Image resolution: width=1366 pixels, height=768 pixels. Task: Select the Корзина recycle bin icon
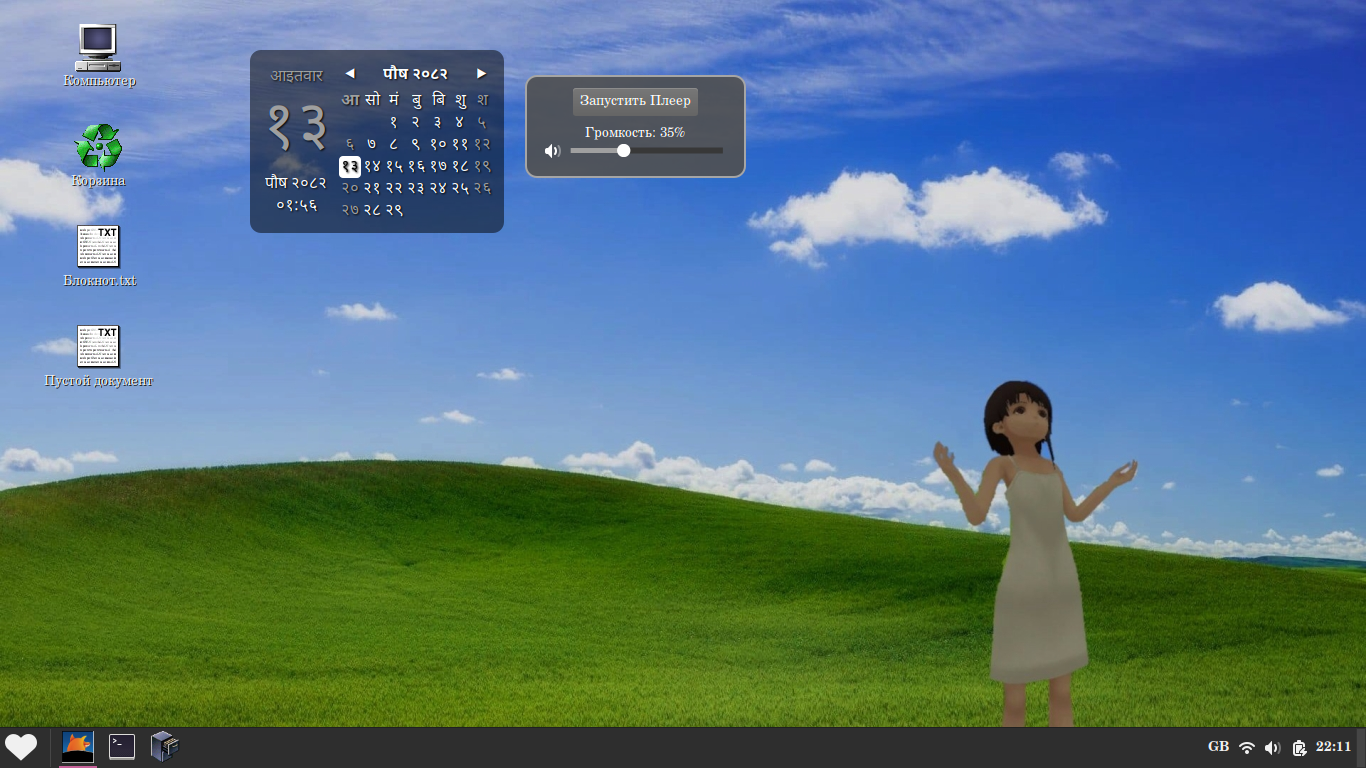pyautogui.click(x=99, y=155)
